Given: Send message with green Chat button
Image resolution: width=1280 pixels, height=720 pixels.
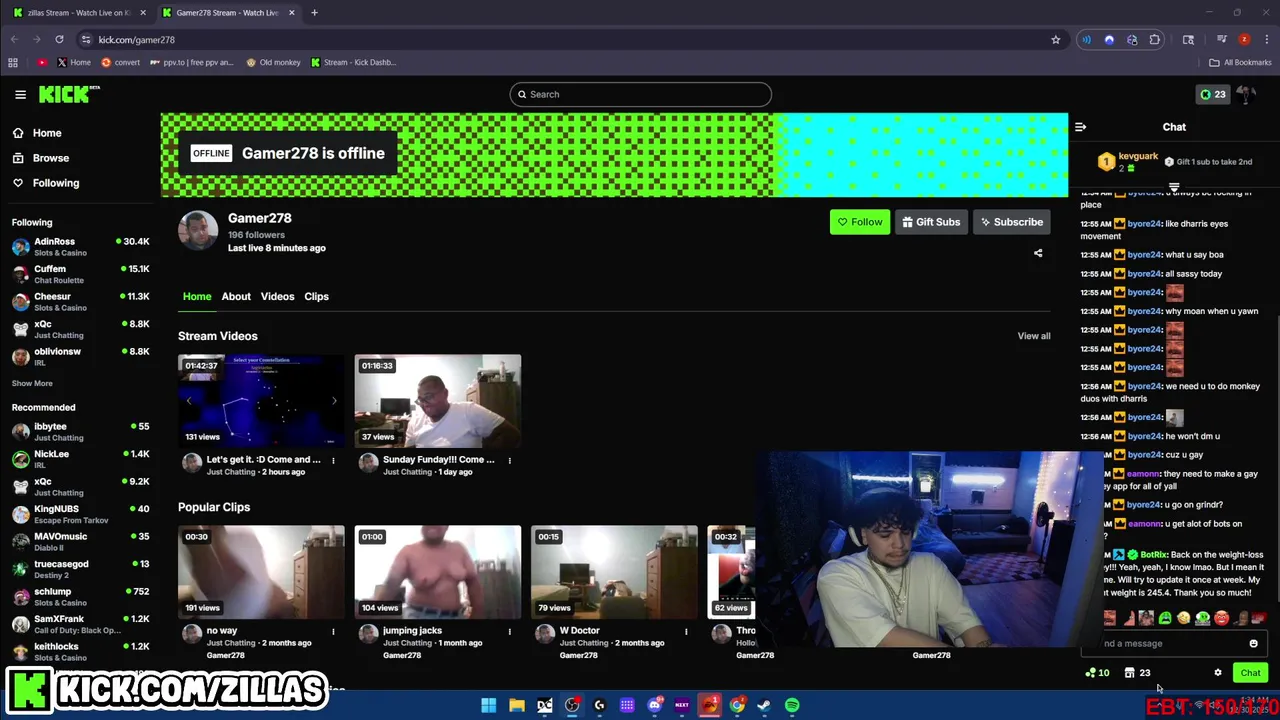Looking at the screenshot, I should pos(1250,673).
